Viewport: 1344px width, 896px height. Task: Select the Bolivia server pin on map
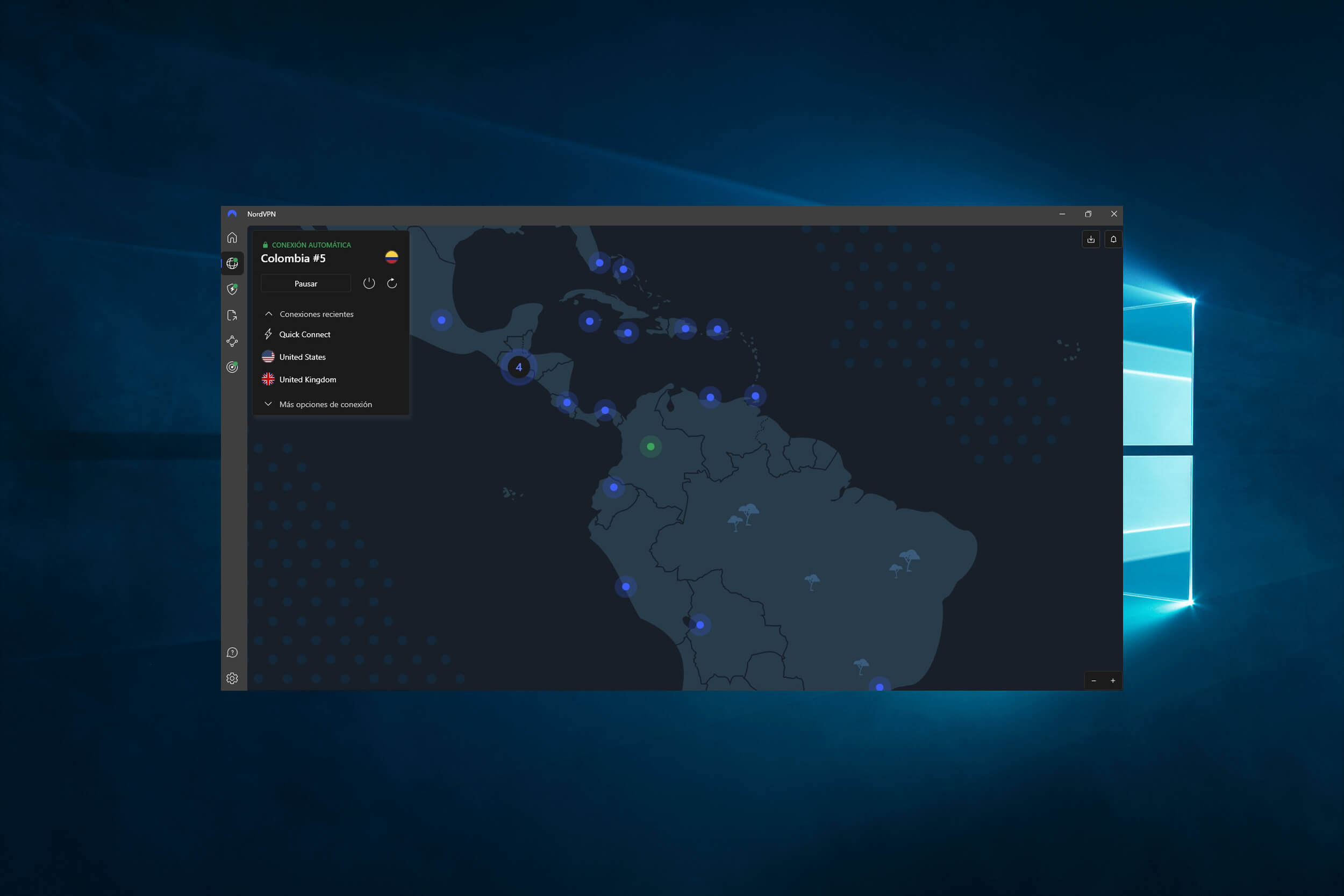tap(700, 625)
